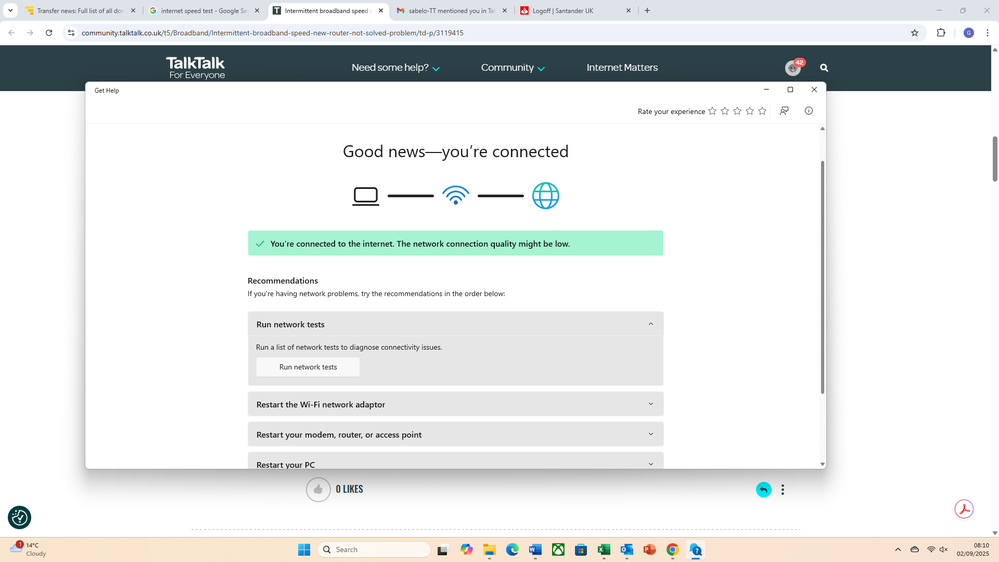Screen dimensions: 999x562
Task: Click the Get Help window vertical scrollbar
Action: point(823,277)
